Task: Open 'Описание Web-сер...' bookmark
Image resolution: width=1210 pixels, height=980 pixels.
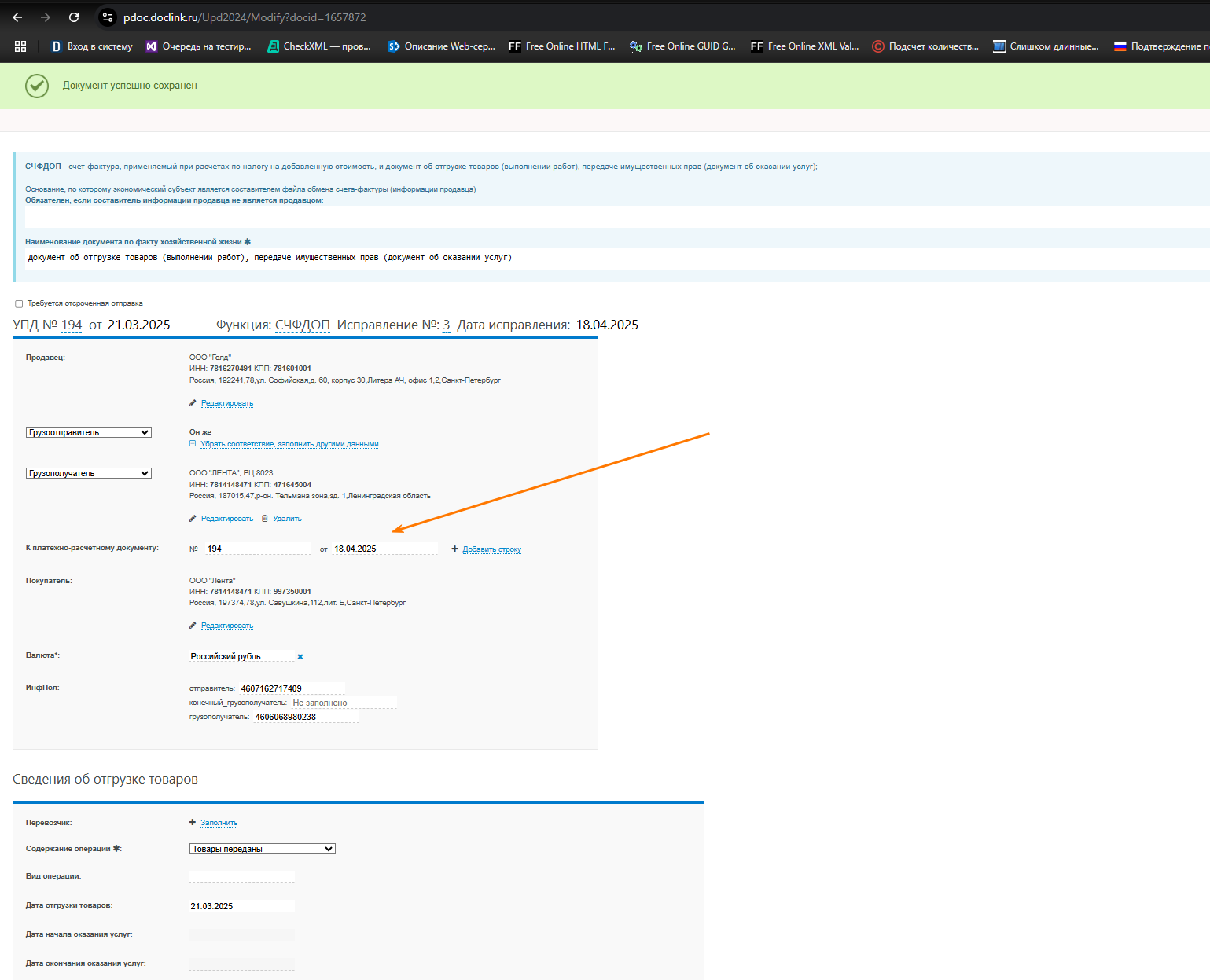Action: [442, 46]
